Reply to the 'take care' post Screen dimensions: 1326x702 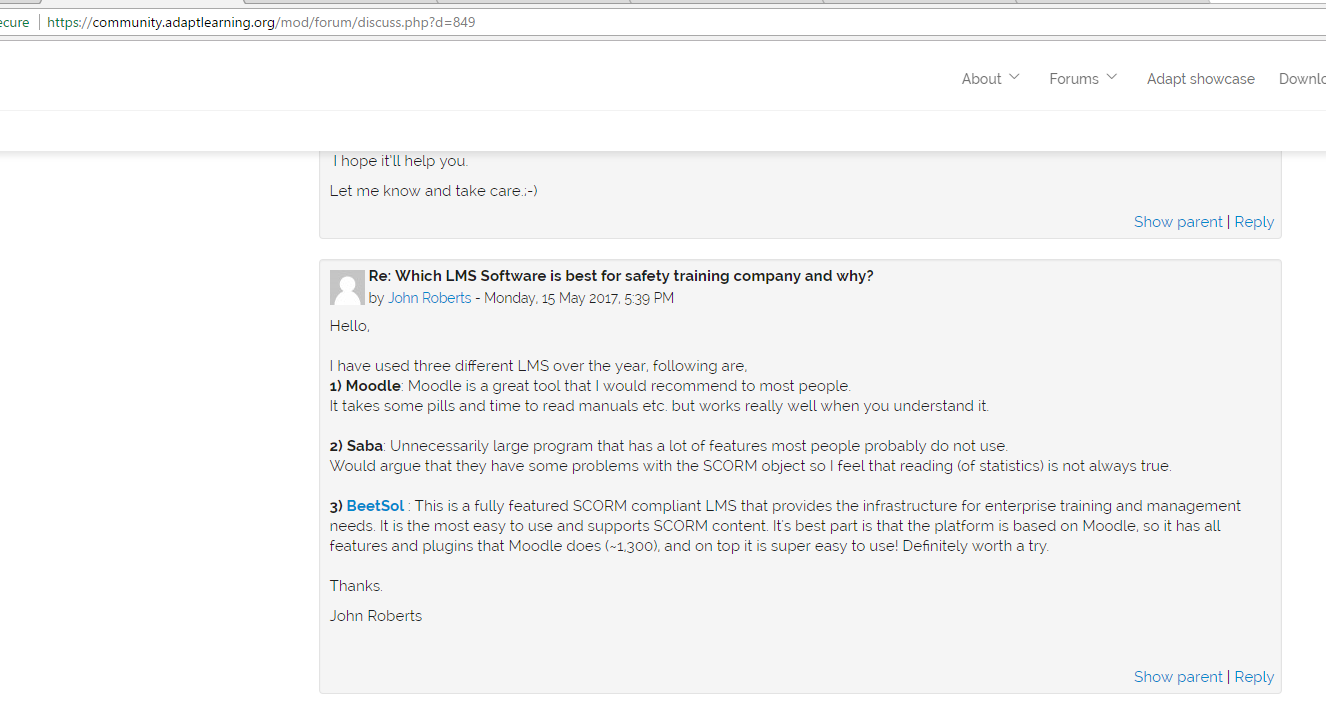(x=1254, y=222)
